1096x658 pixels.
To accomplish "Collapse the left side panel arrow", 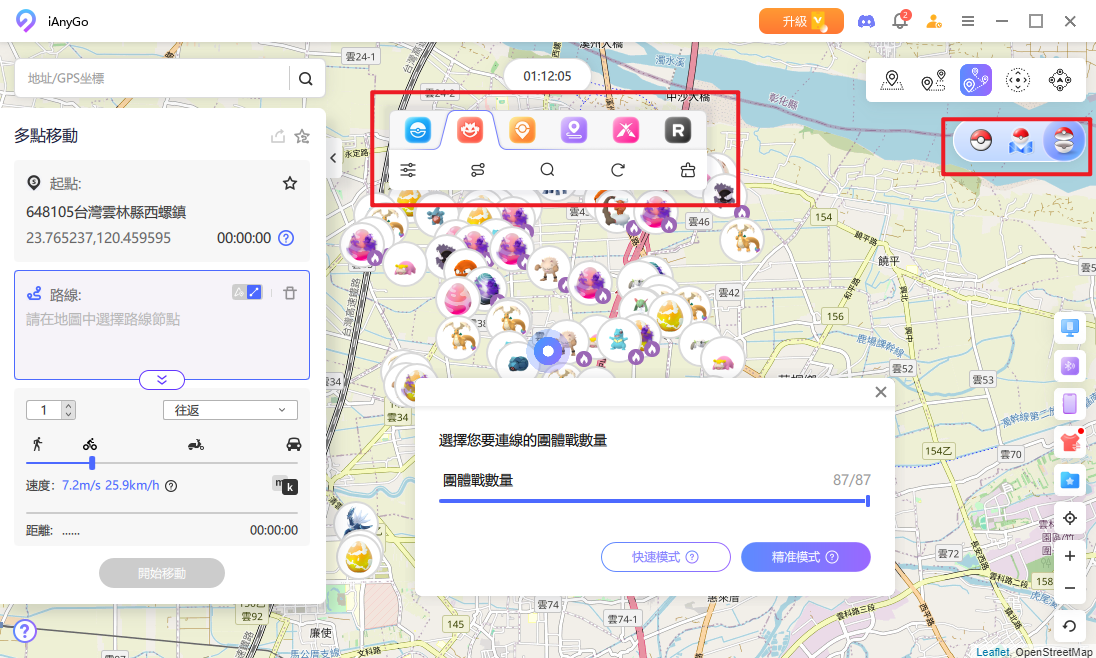I will [x=333, y=158].
